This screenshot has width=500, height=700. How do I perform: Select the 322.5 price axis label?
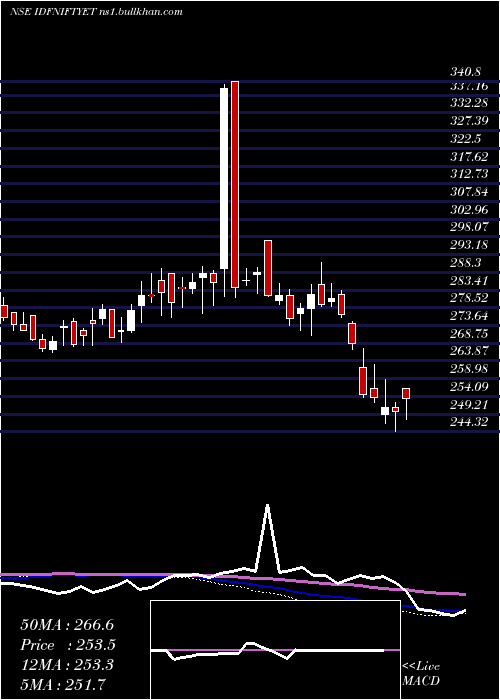(x=465, y=139)
